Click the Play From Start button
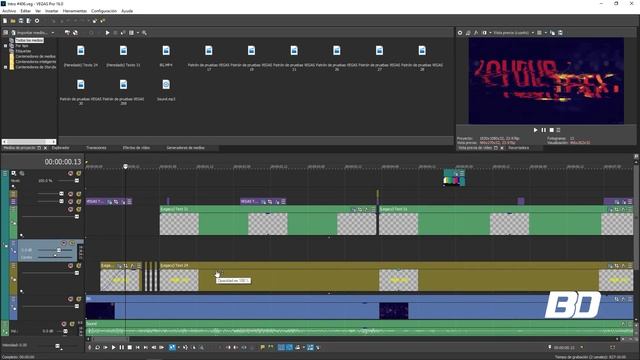Image resolution: width=640 pixels, height=360 pixels. (x=105, y=347)
